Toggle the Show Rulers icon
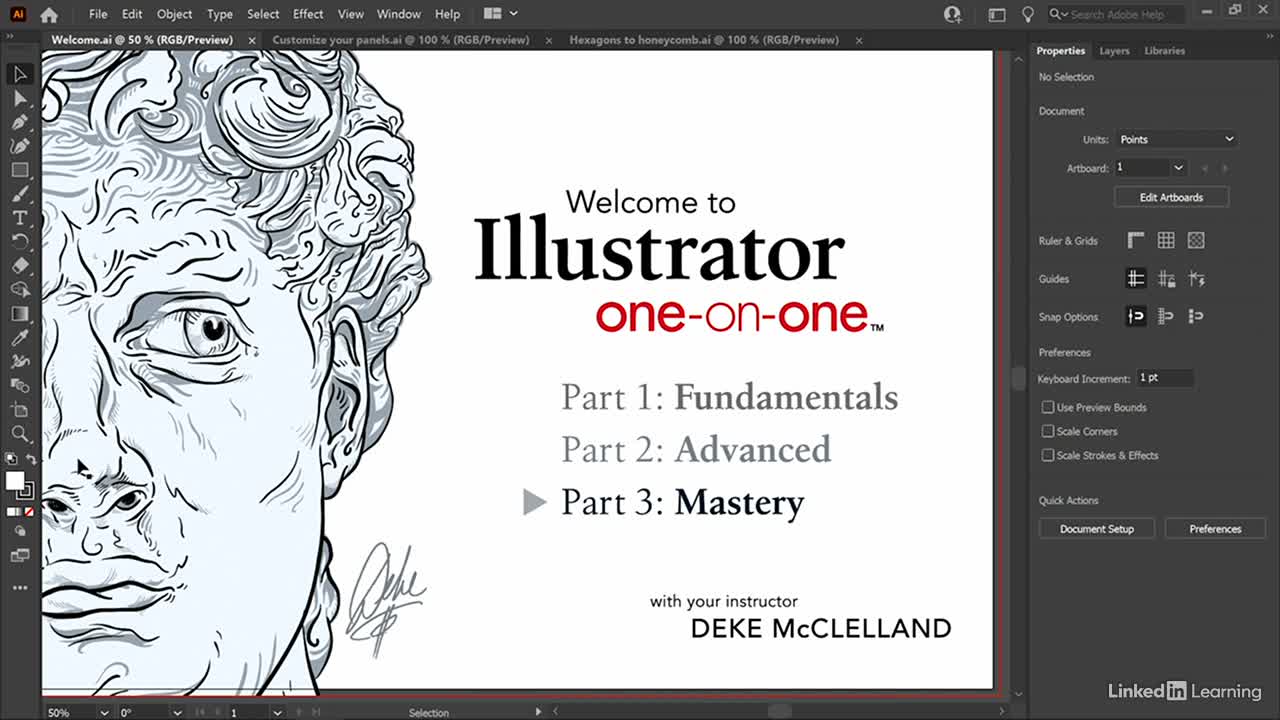This screenshot has width=1280, height=720. (1136, 241)
